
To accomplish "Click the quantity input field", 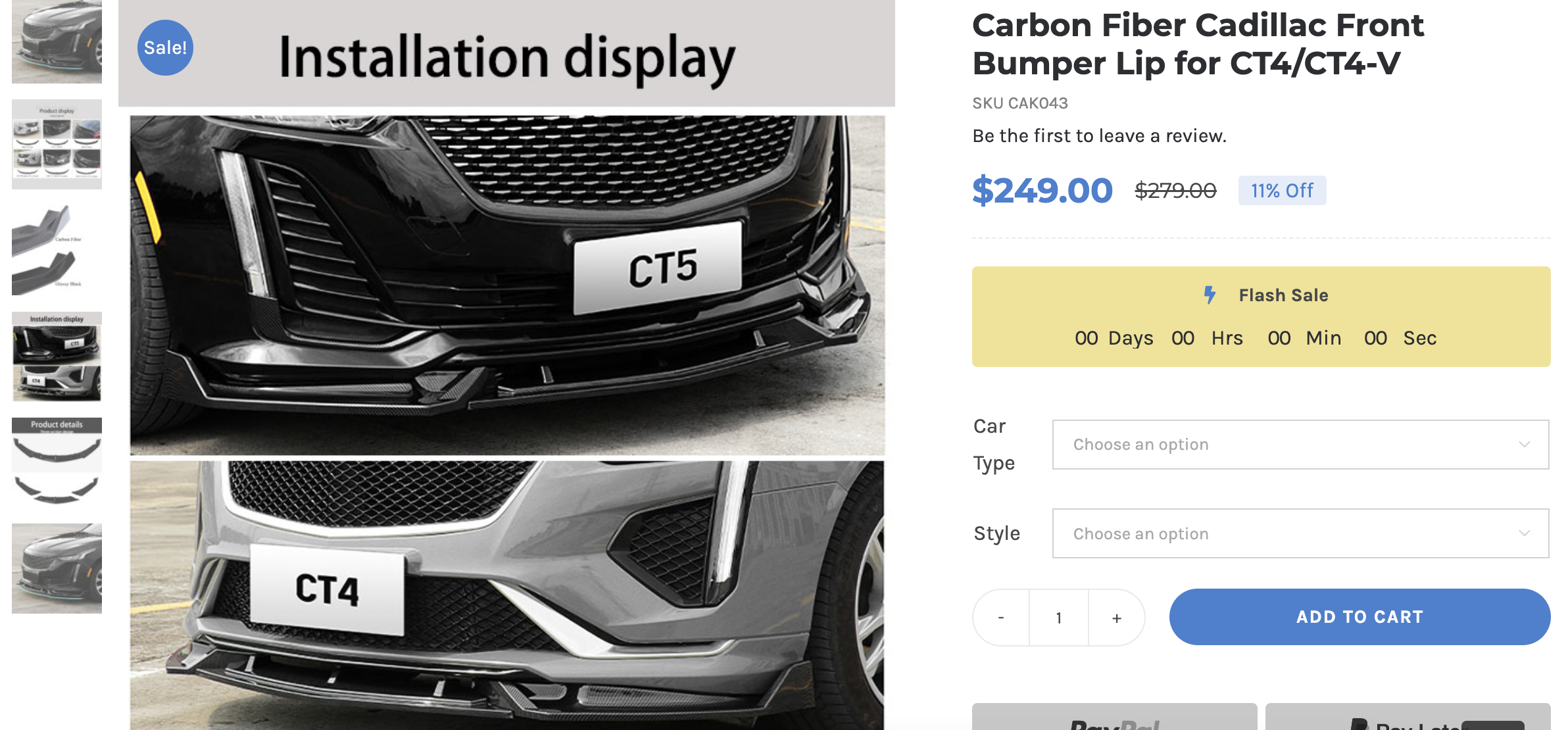I will coord(1059,618).
